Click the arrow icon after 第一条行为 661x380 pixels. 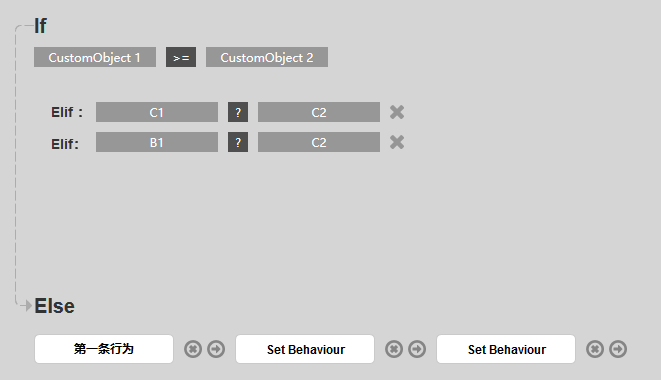[x=216, y=349]
